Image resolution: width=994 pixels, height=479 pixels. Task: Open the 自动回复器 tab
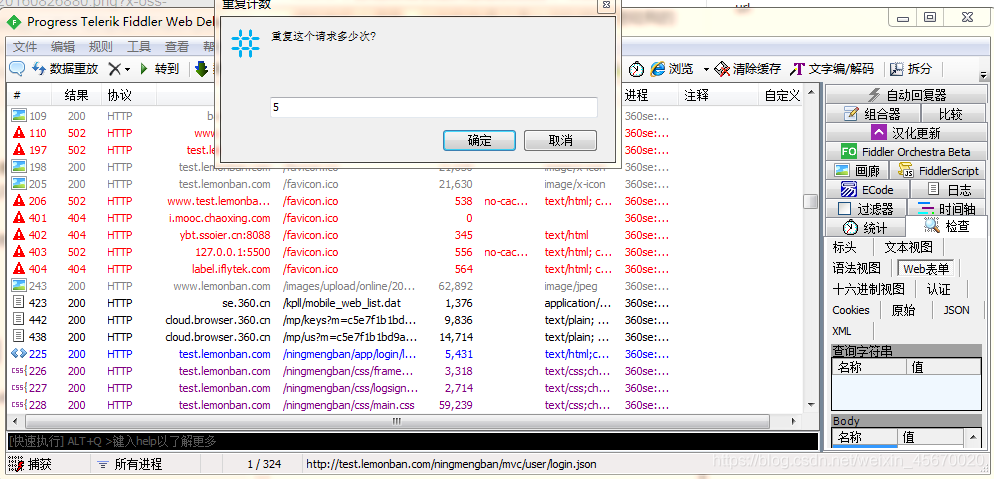907,94
